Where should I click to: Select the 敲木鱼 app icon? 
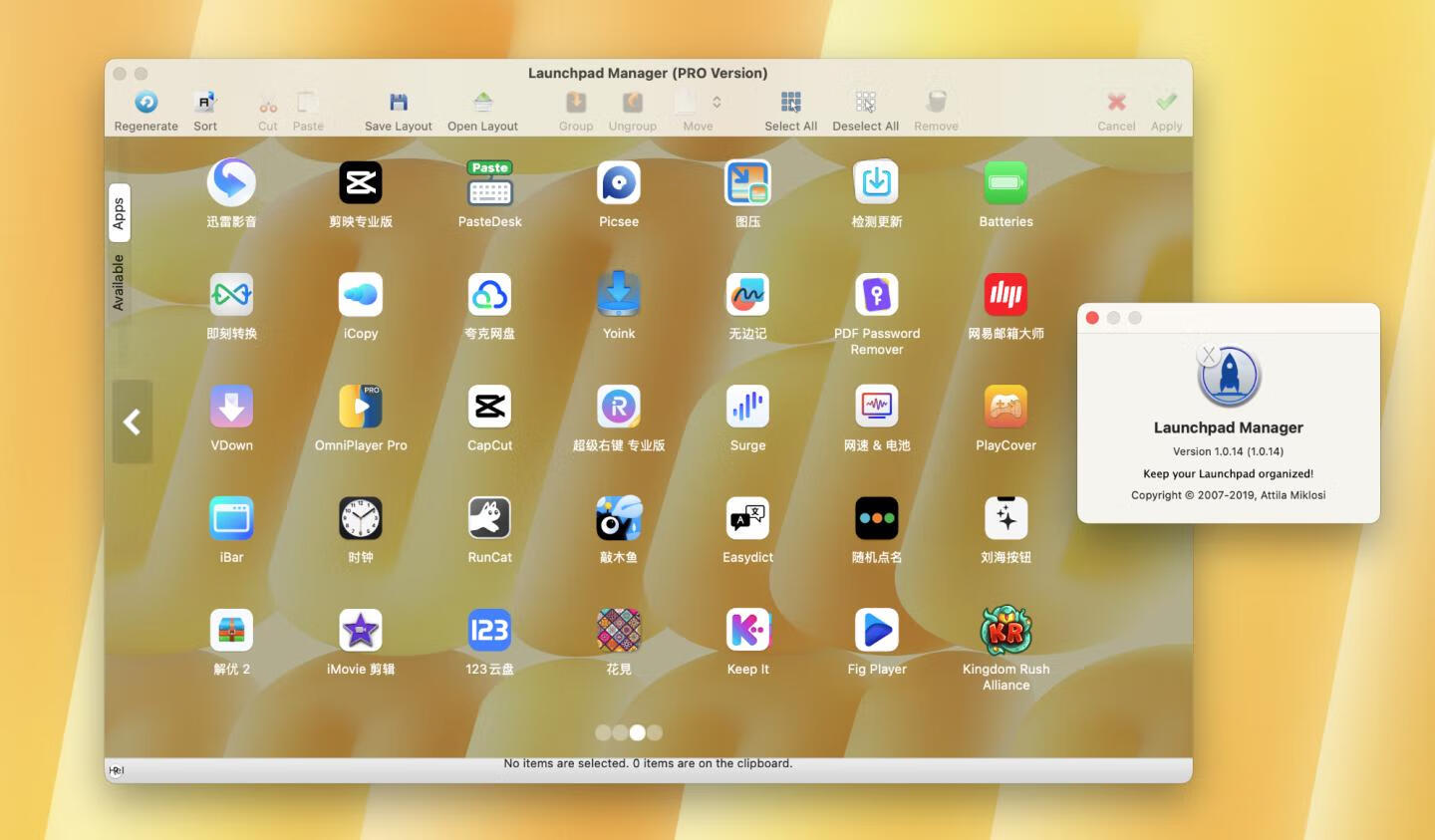pyautogui.click(x=619, y=518)
